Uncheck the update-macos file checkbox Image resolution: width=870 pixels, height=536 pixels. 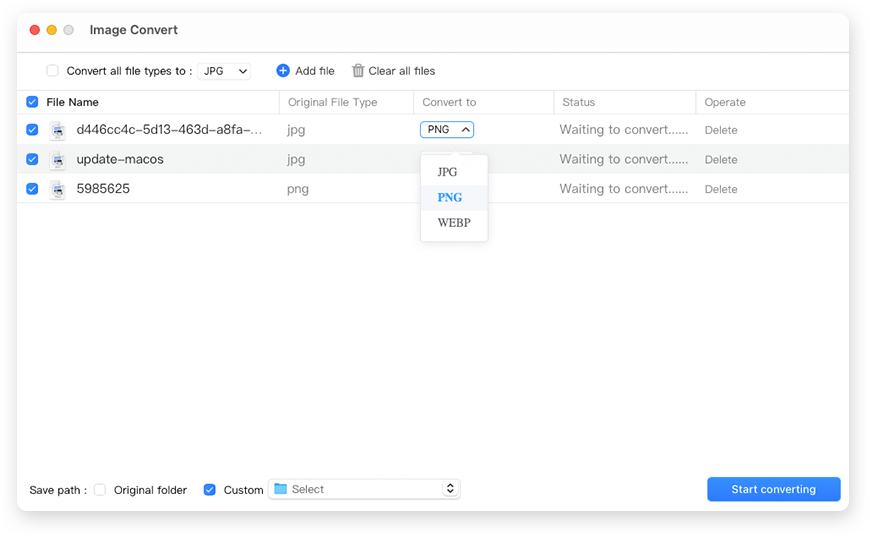pos(32,160)
